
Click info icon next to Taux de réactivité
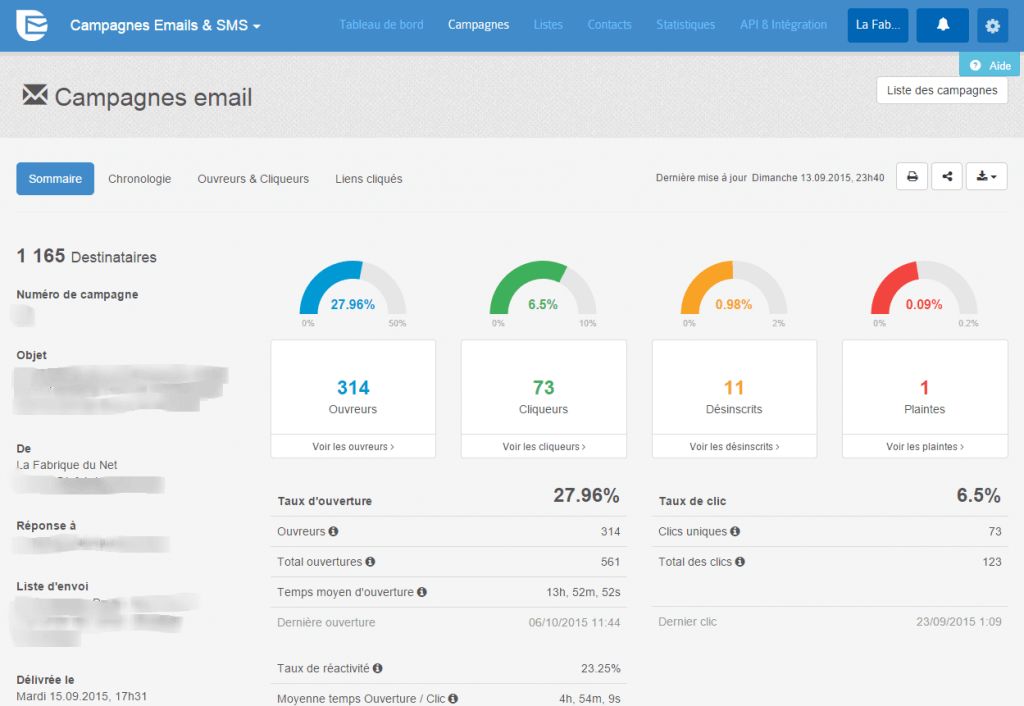coord(377,668)
